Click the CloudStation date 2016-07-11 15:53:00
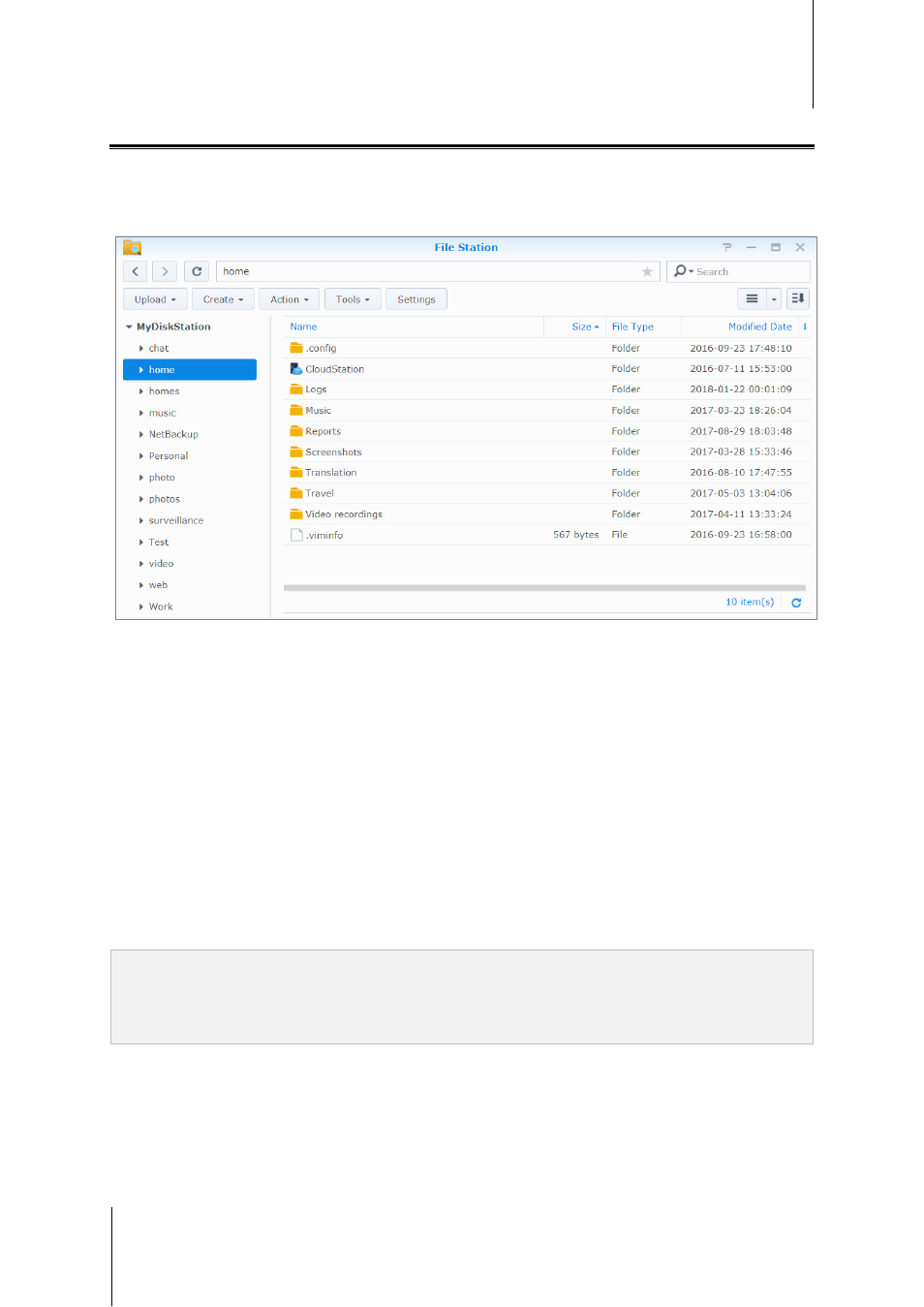 741,369
